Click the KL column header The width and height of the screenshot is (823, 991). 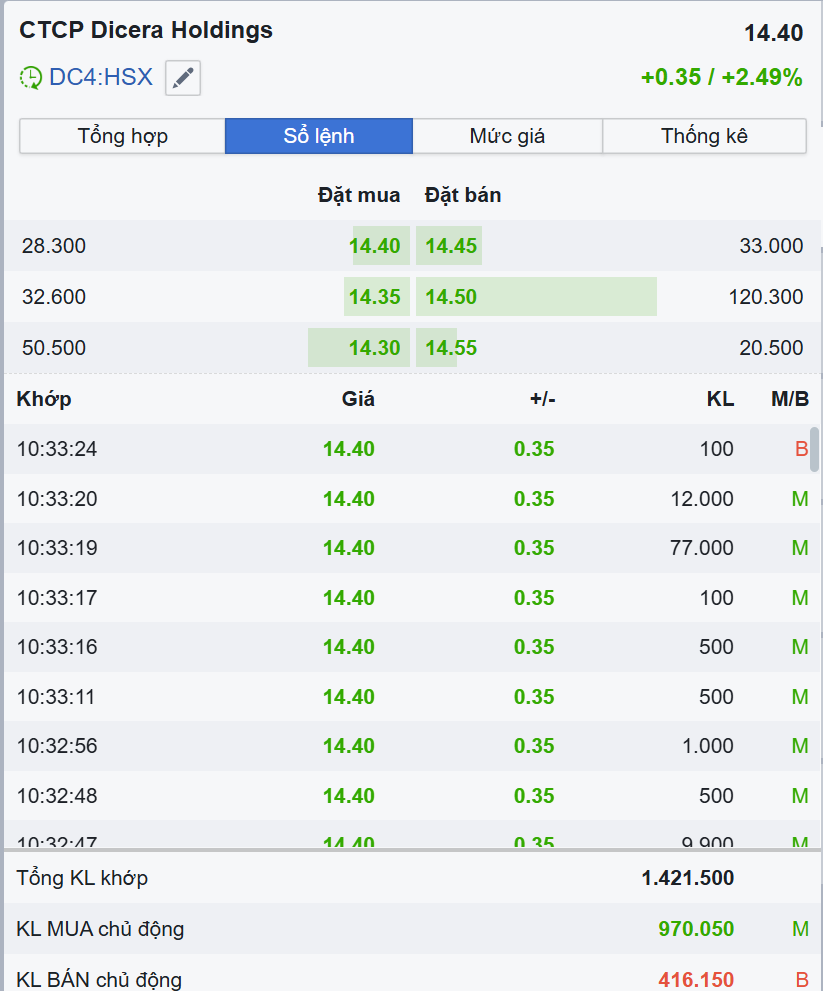click(720, 399)
